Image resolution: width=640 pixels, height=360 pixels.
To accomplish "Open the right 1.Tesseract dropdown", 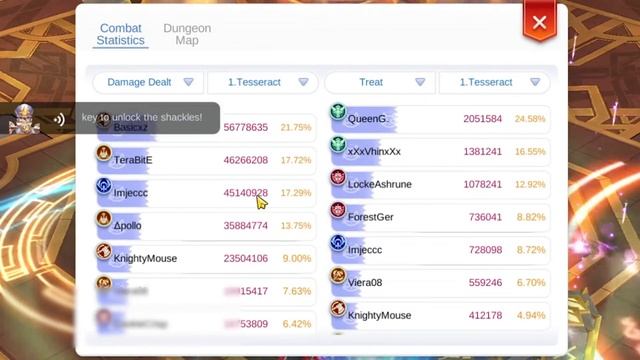I will pos(494,82).
